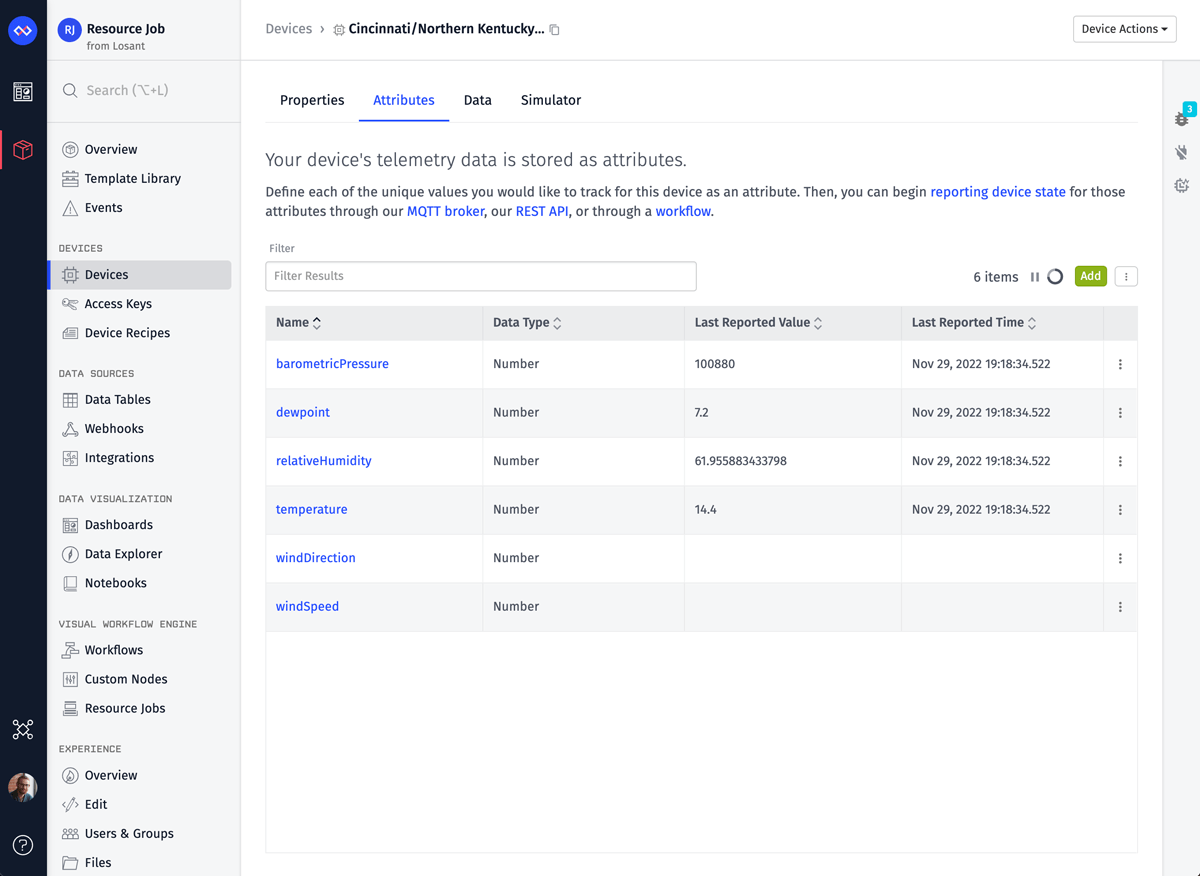Sort by Last Reported Time column
The width and height of the screenshot is (1200, 876).
[974, 323]
